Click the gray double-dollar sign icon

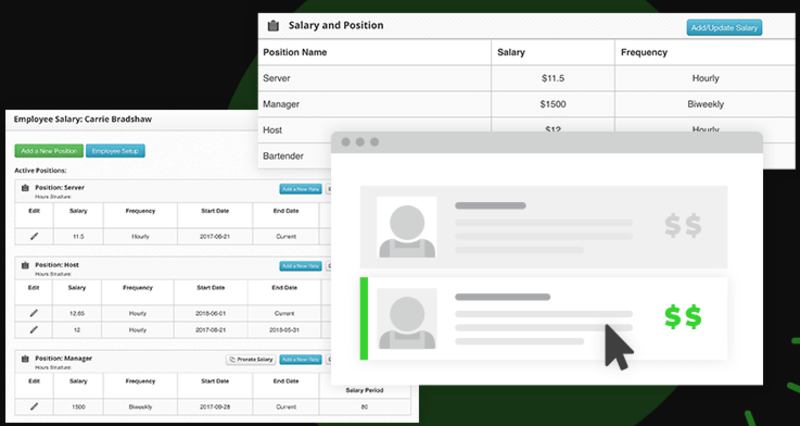click(x=684, y=225)
